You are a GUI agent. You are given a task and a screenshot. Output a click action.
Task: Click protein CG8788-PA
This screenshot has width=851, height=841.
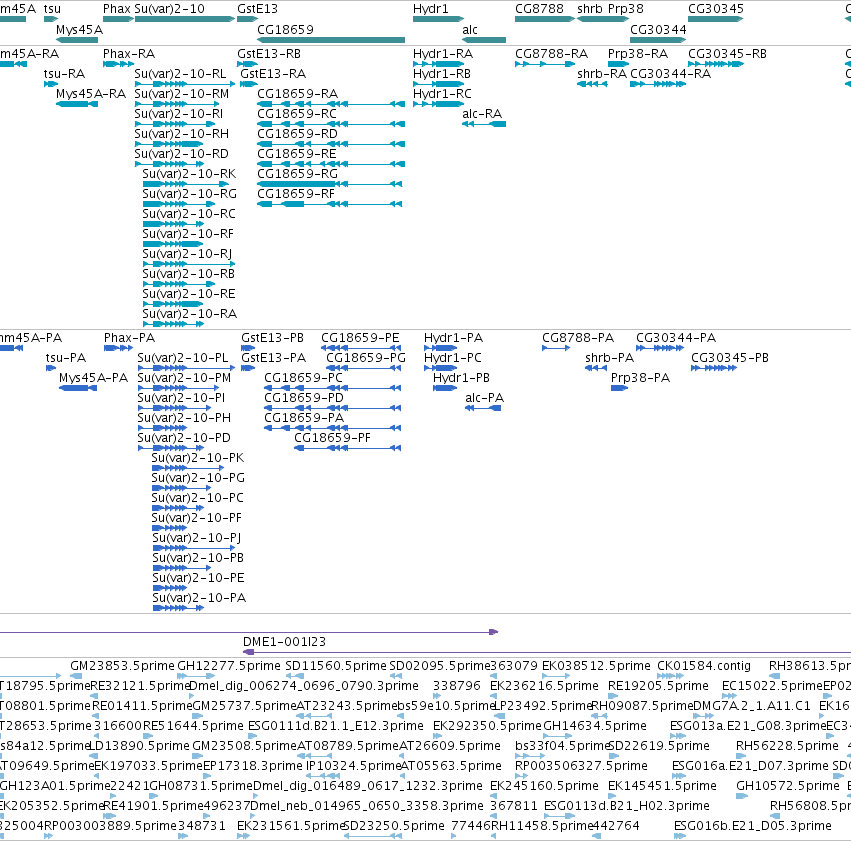point(578,338)
